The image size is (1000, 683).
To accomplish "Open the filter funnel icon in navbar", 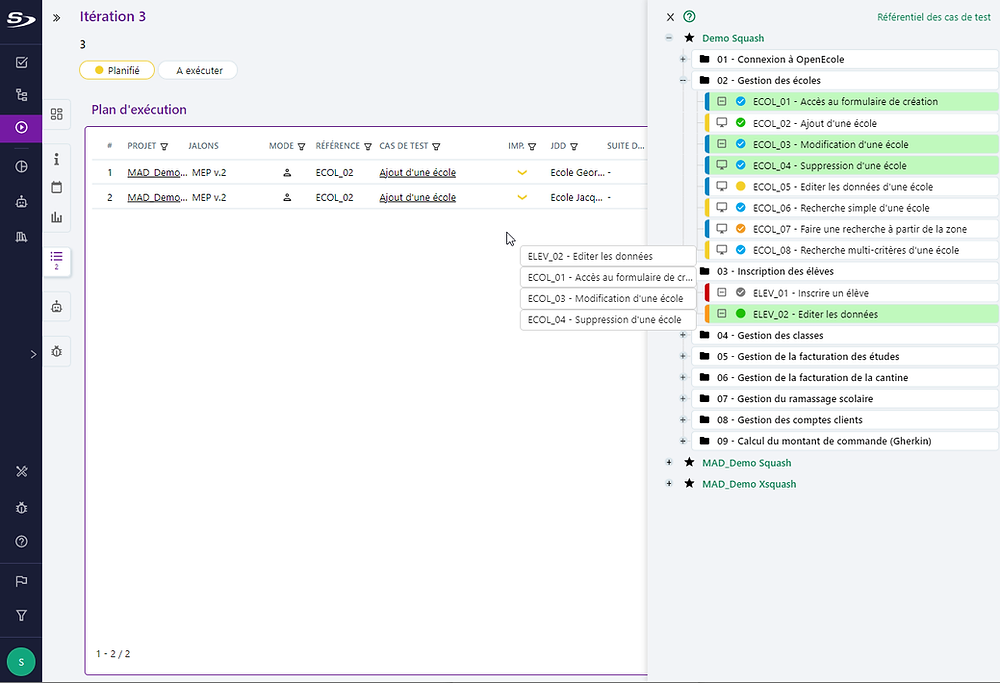I will click(21, 615).
